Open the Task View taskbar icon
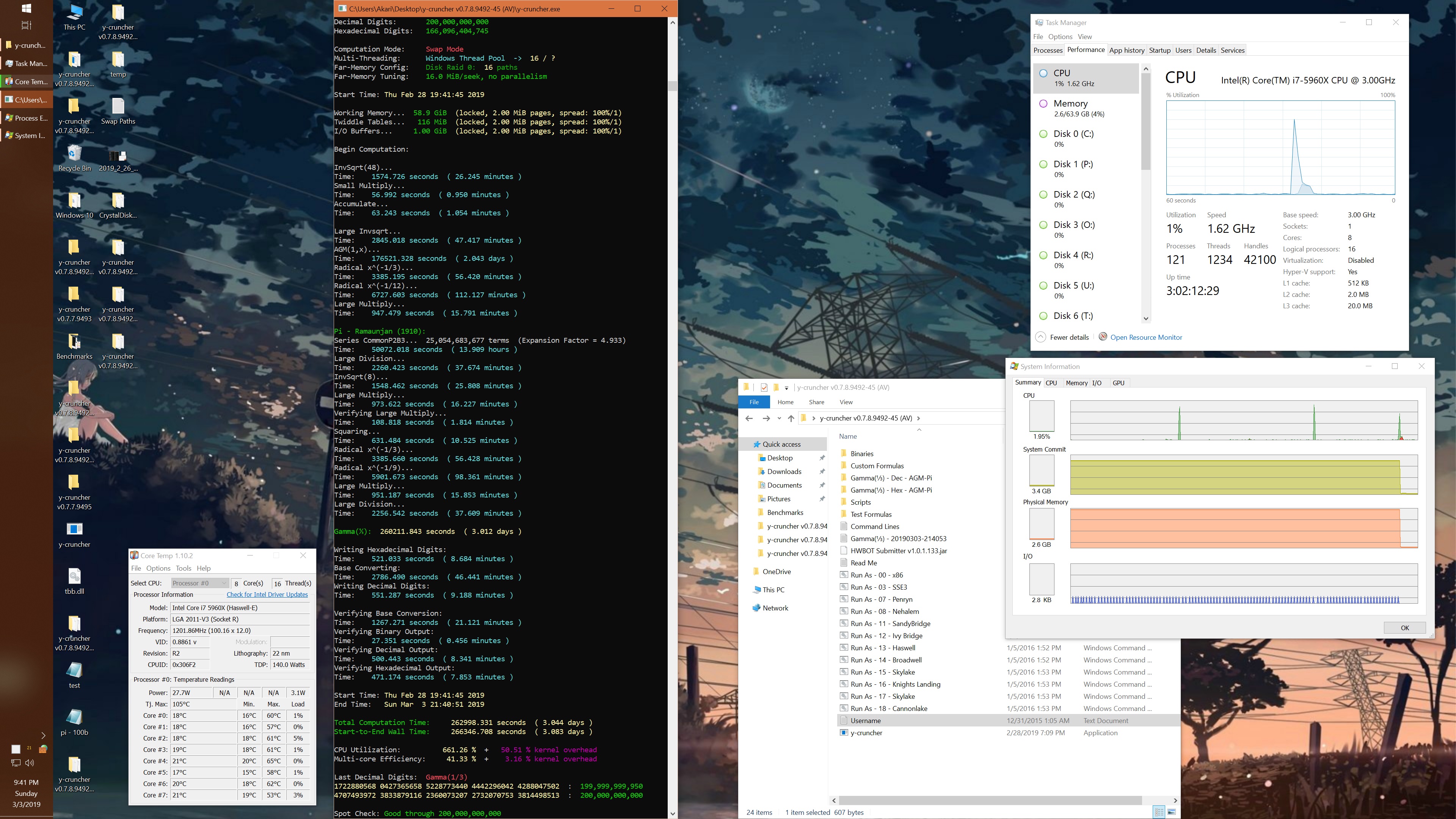1456x819 pixels. 26,25
